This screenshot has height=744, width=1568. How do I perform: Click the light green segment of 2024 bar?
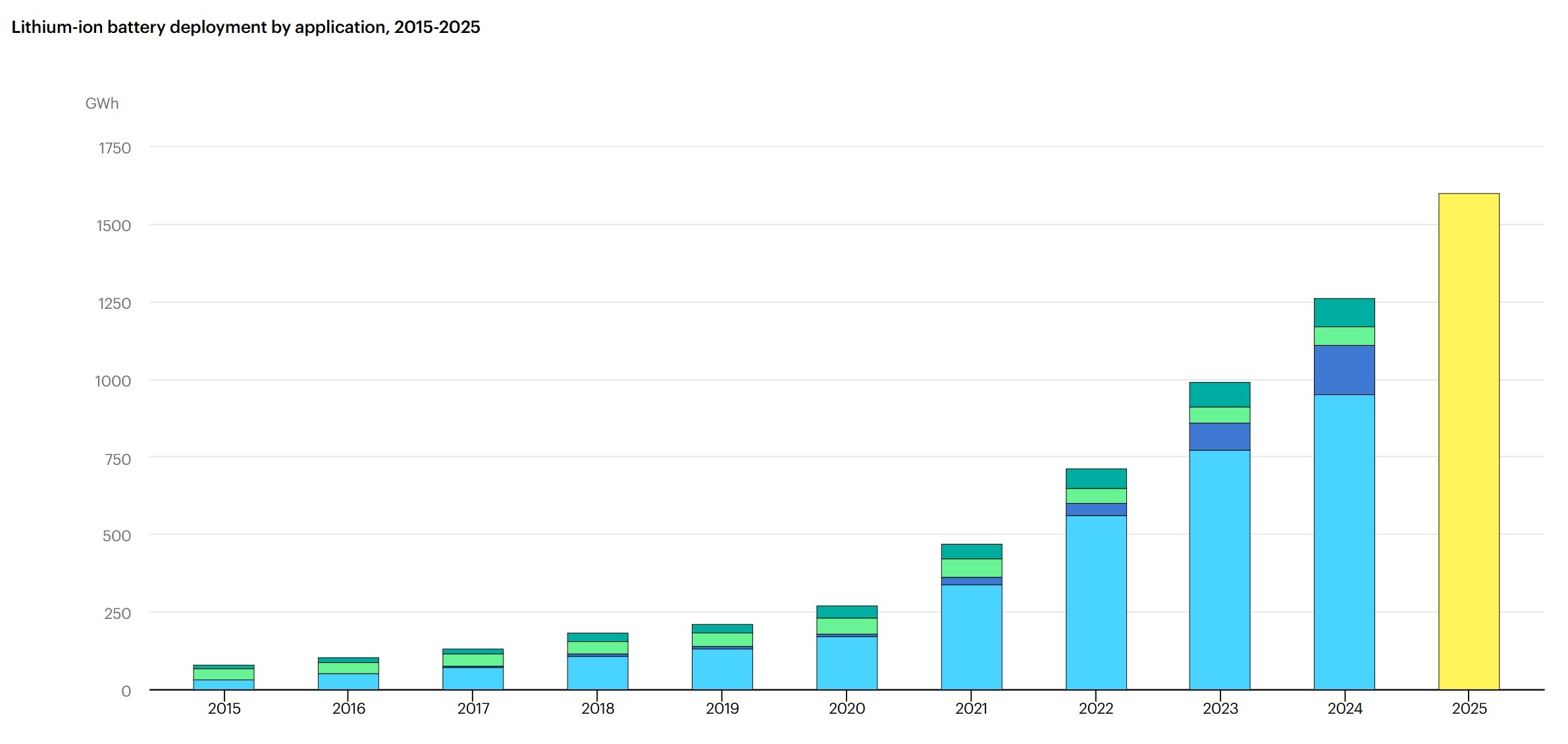[1344, 336]
